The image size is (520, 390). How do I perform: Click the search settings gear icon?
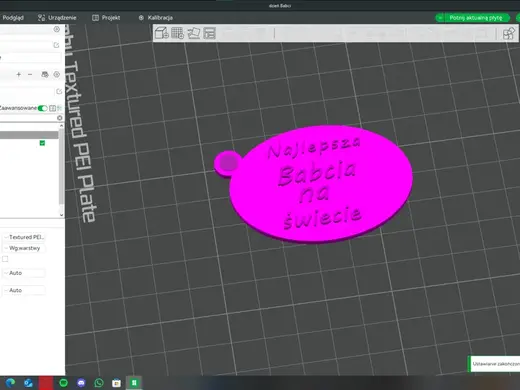coord(60,118)
